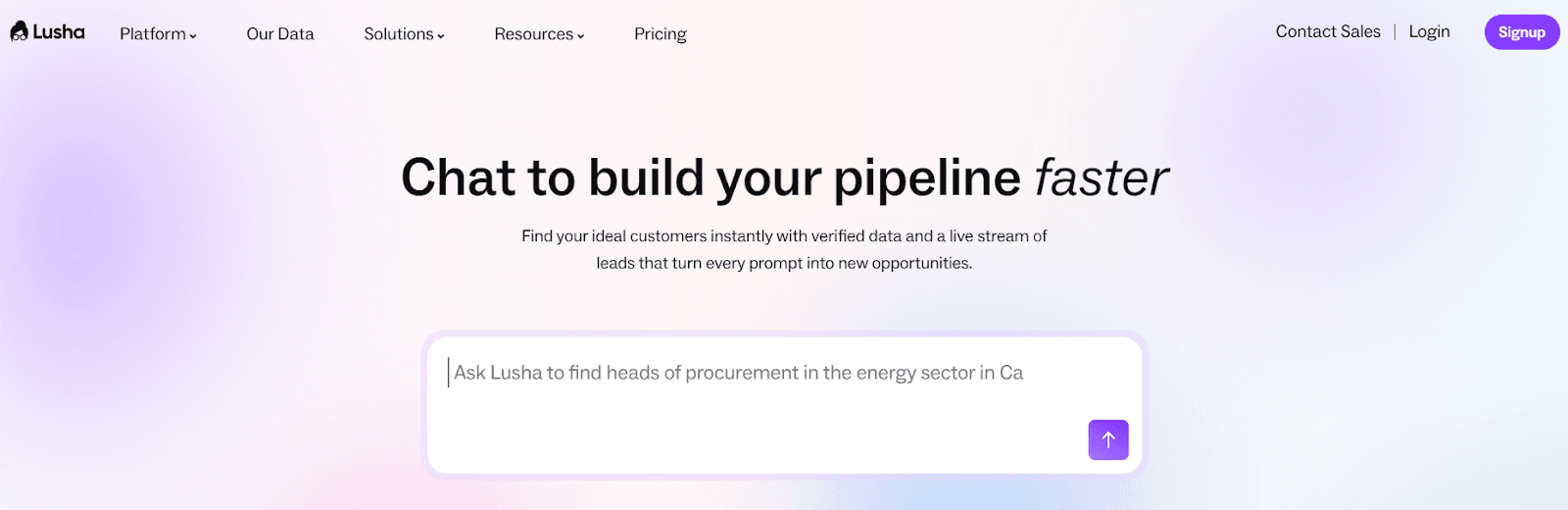Click the Lusha wordmark text

59,32
